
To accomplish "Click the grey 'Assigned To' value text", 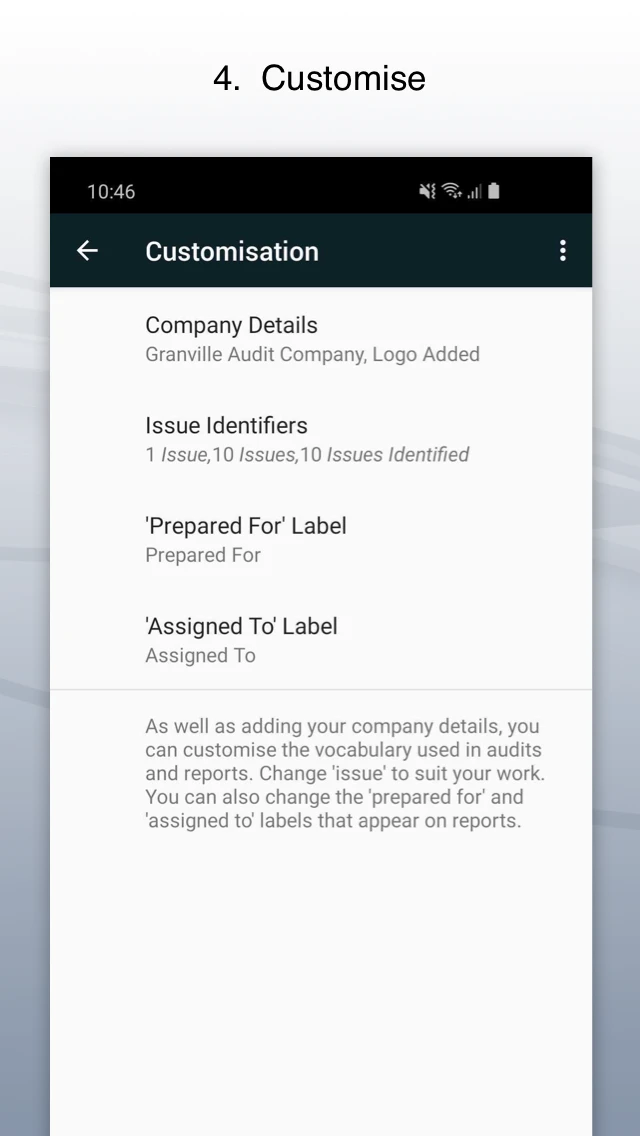I will pyautogui.click(x=200, y=656).
